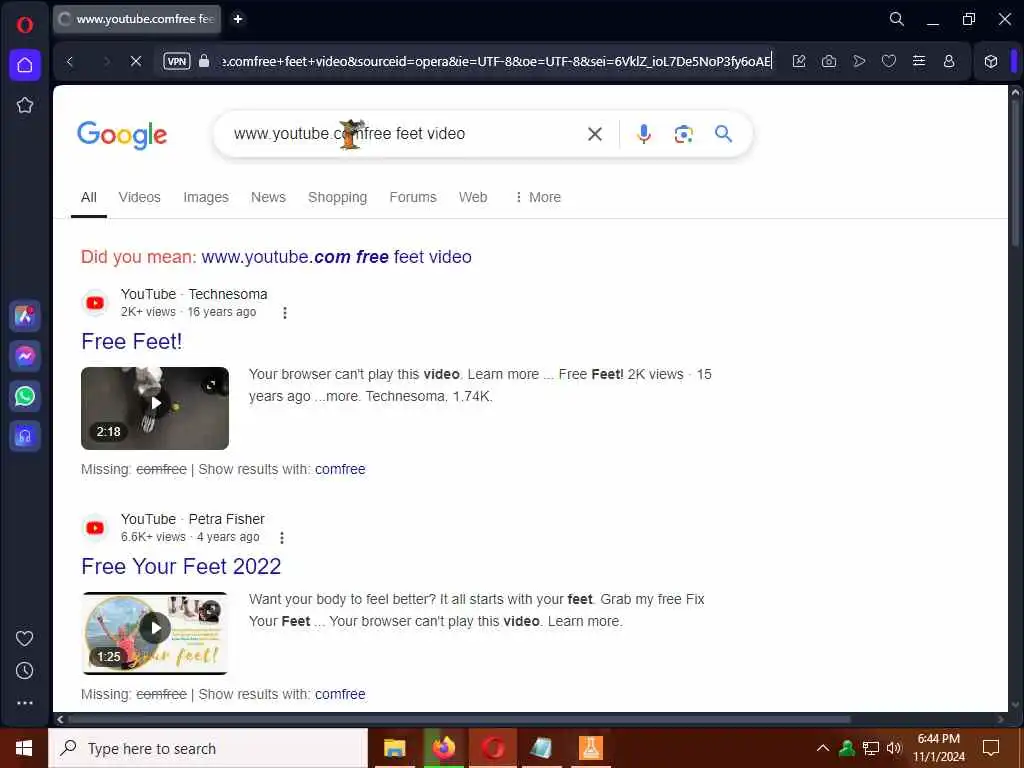Switch to the Images tab
Image resolution: width=1024 pixels, height=768 pixels.
pyautogui.click(x=206, y=197)
